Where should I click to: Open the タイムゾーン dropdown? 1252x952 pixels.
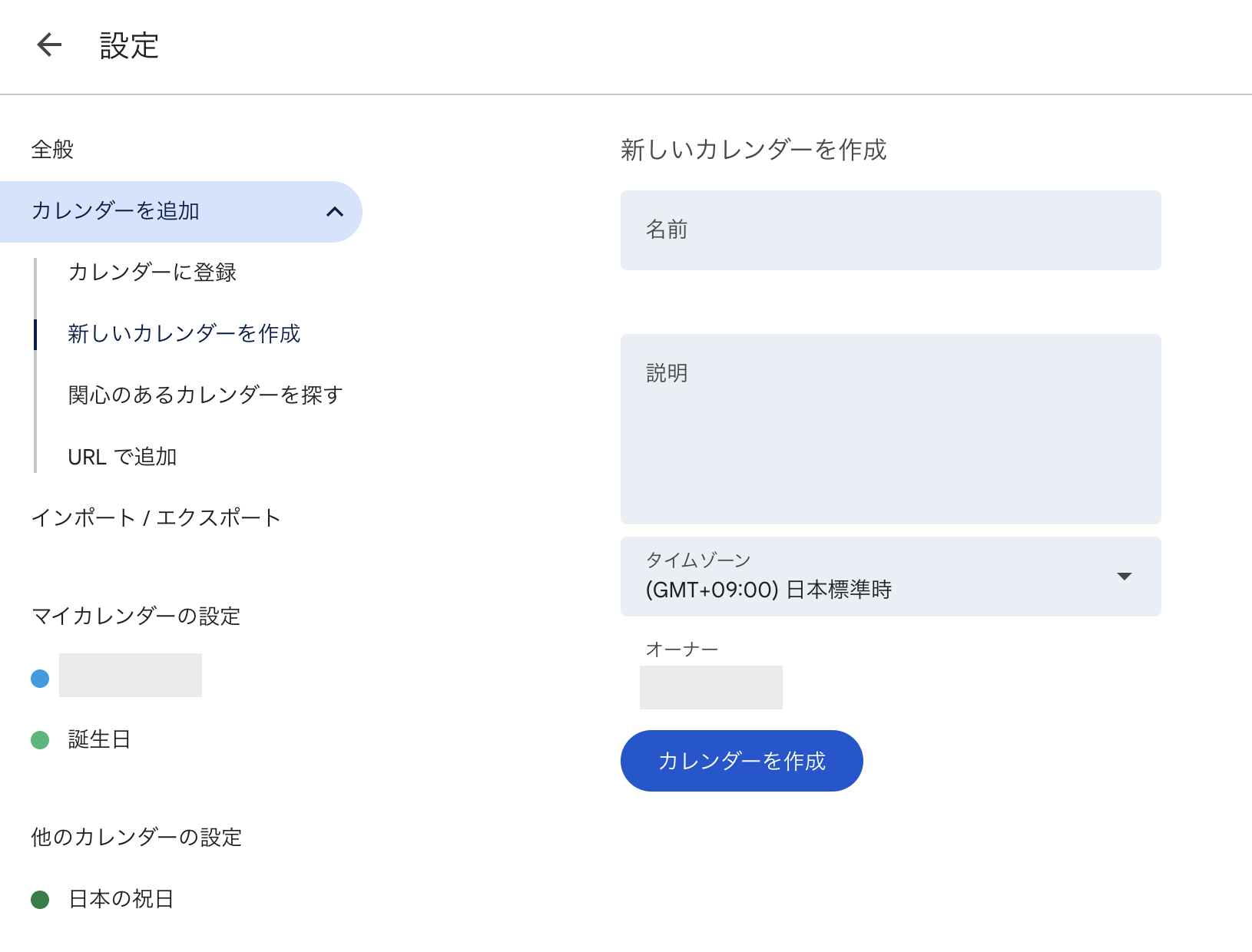(890, 577)
